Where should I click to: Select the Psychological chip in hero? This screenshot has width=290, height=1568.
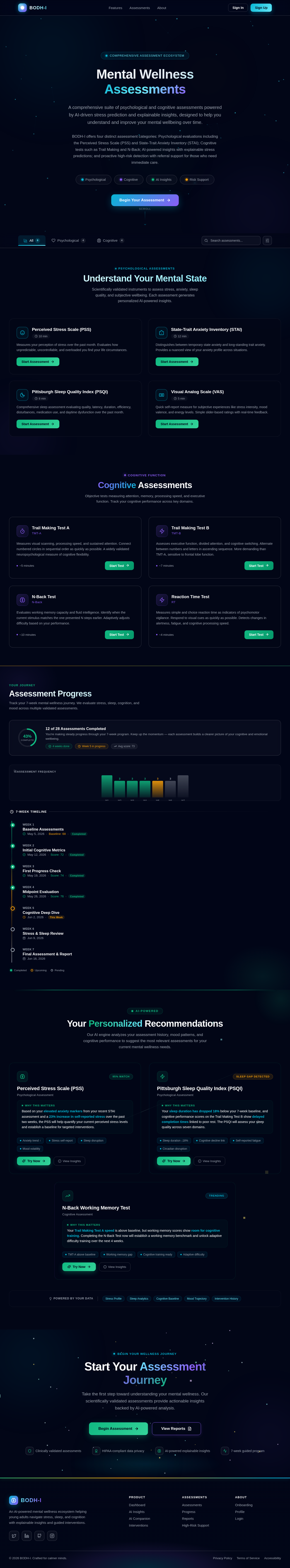(93, 180)
